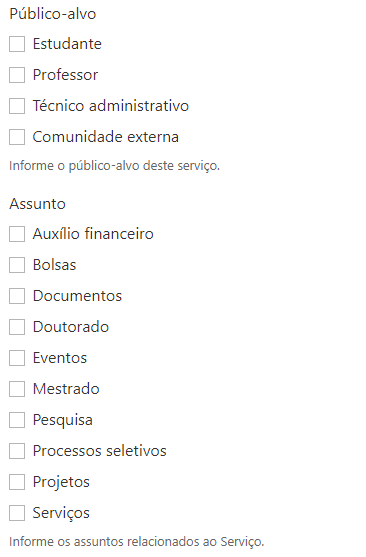
Task: Mark the Doutorado checkbox
Action: (x=17, y=327)
